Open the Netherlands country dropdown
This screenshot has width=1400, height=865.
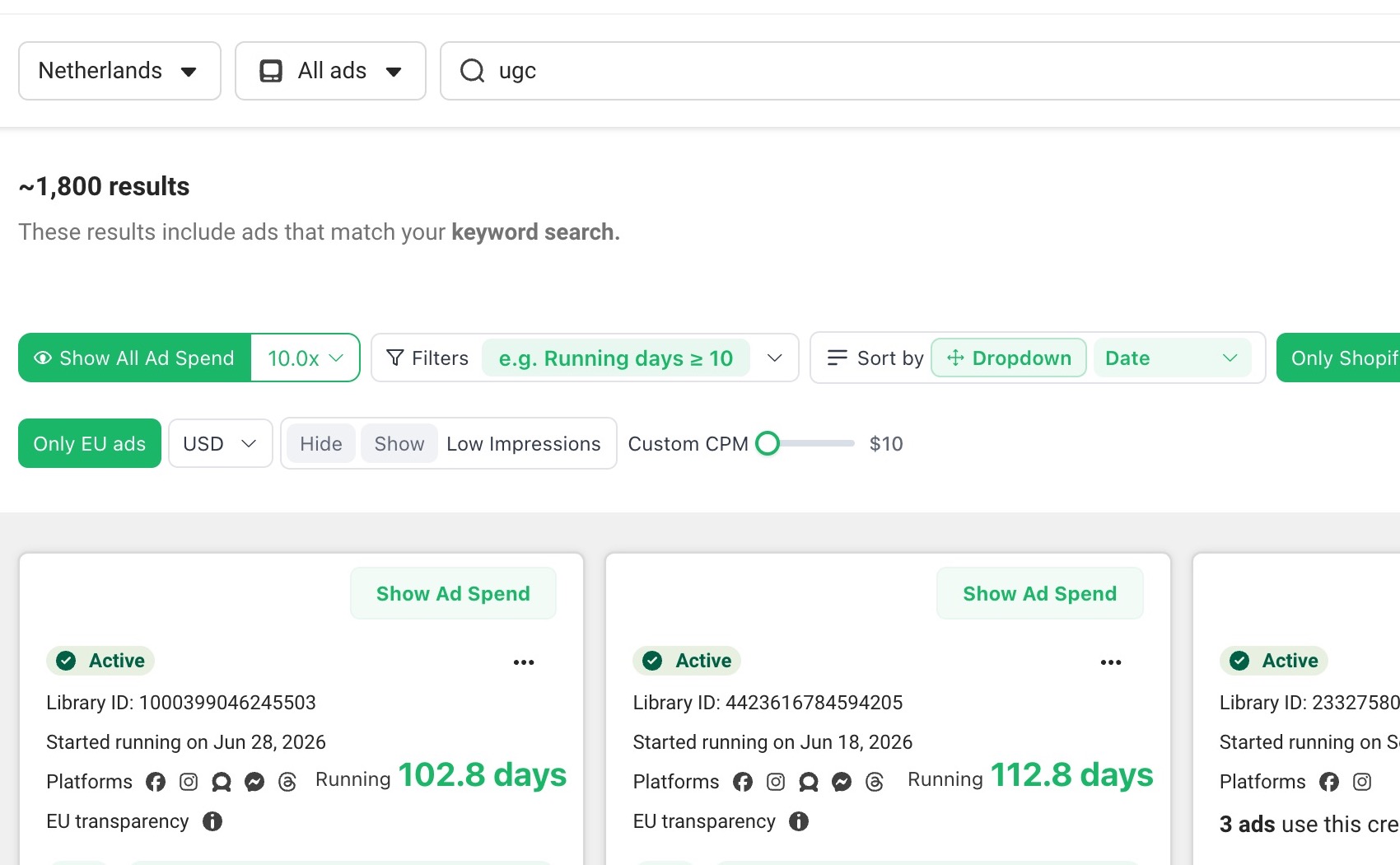click(119, 71)
